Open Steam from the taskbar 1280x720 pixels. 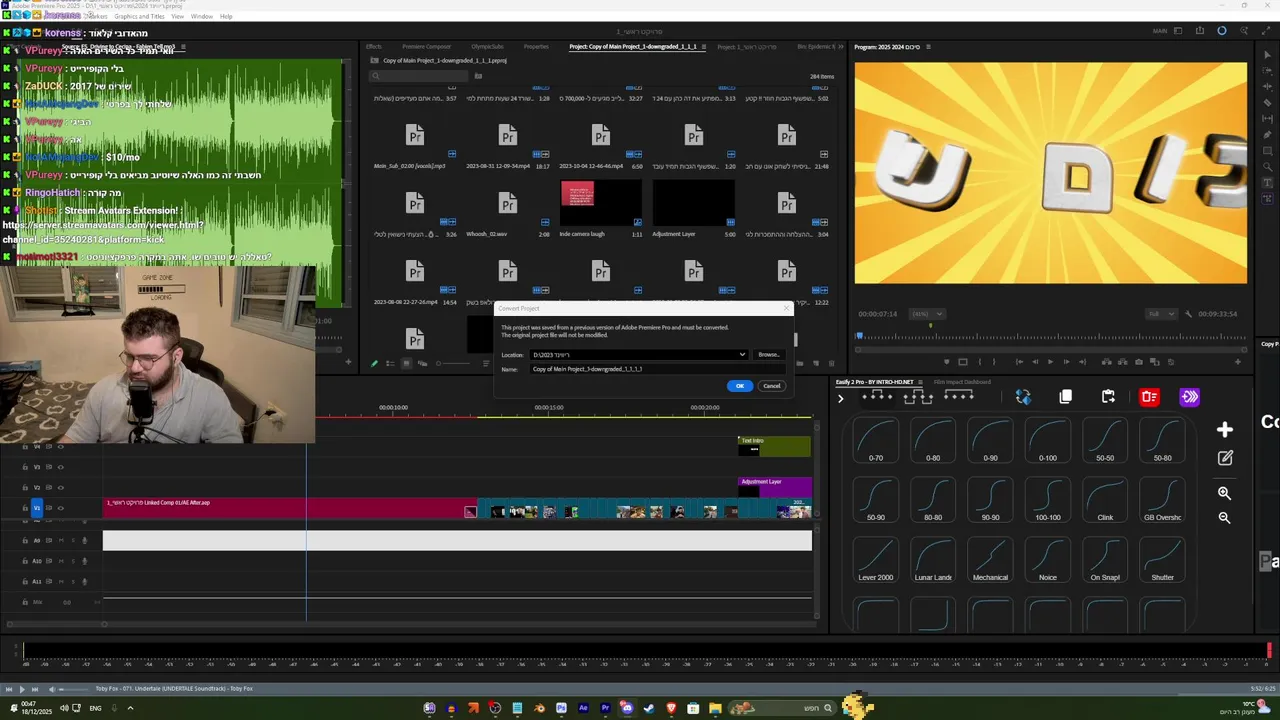click(x=649, y=708)
